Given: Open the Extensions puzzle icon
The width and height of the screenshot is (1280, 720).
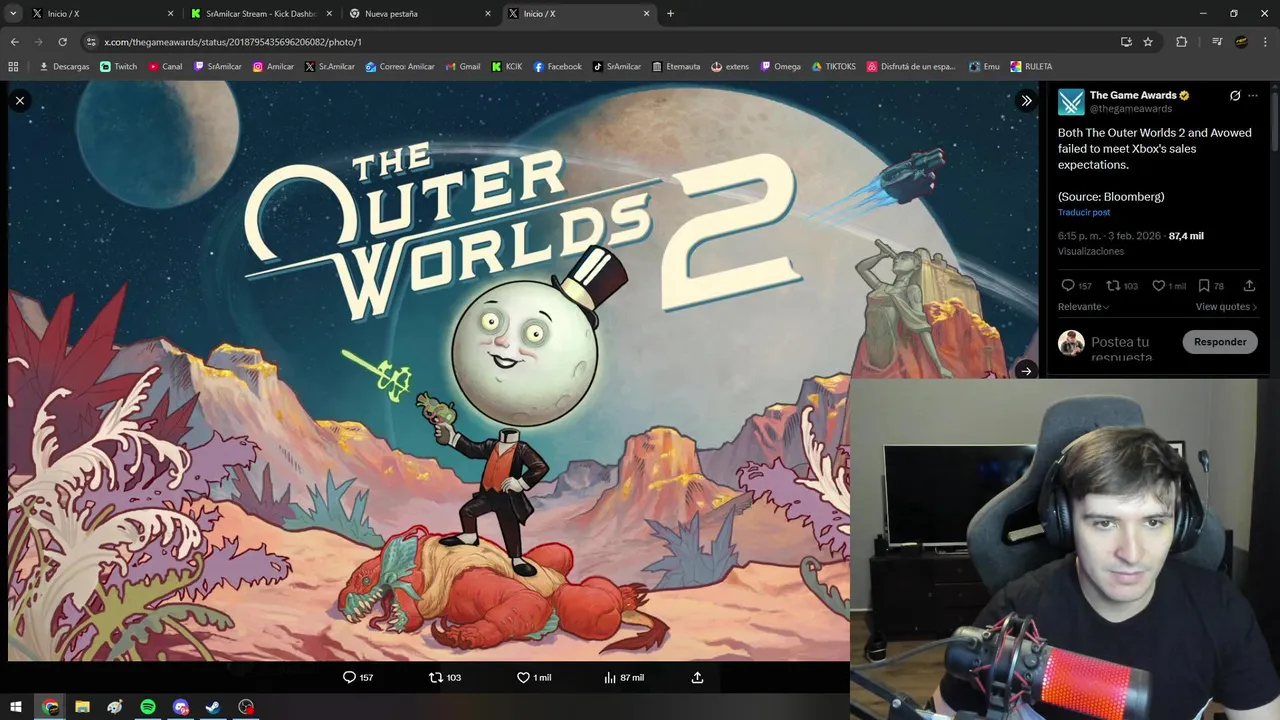Looking at the screenshot, I should 1182,42.
